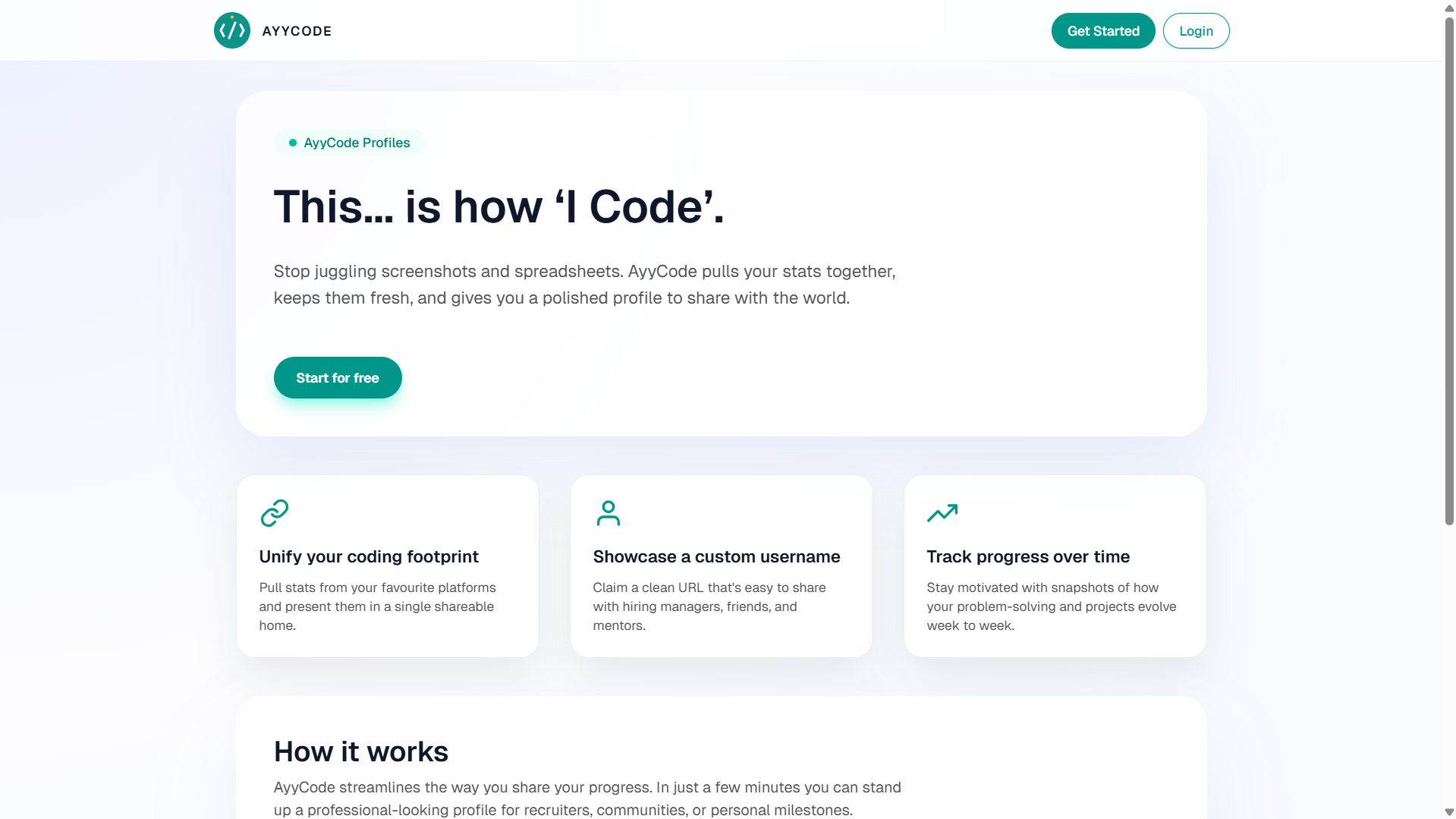Click the code brackets symbol inside the logo circle
The width and height of the screenshot is (1456, 819).
point(231,30)
